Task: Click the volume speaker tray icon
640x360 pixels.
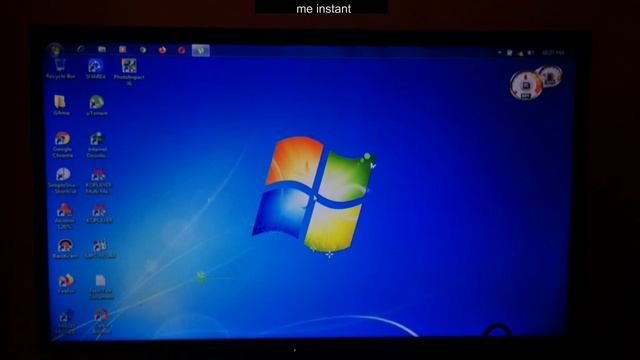Action: [530, 53]
